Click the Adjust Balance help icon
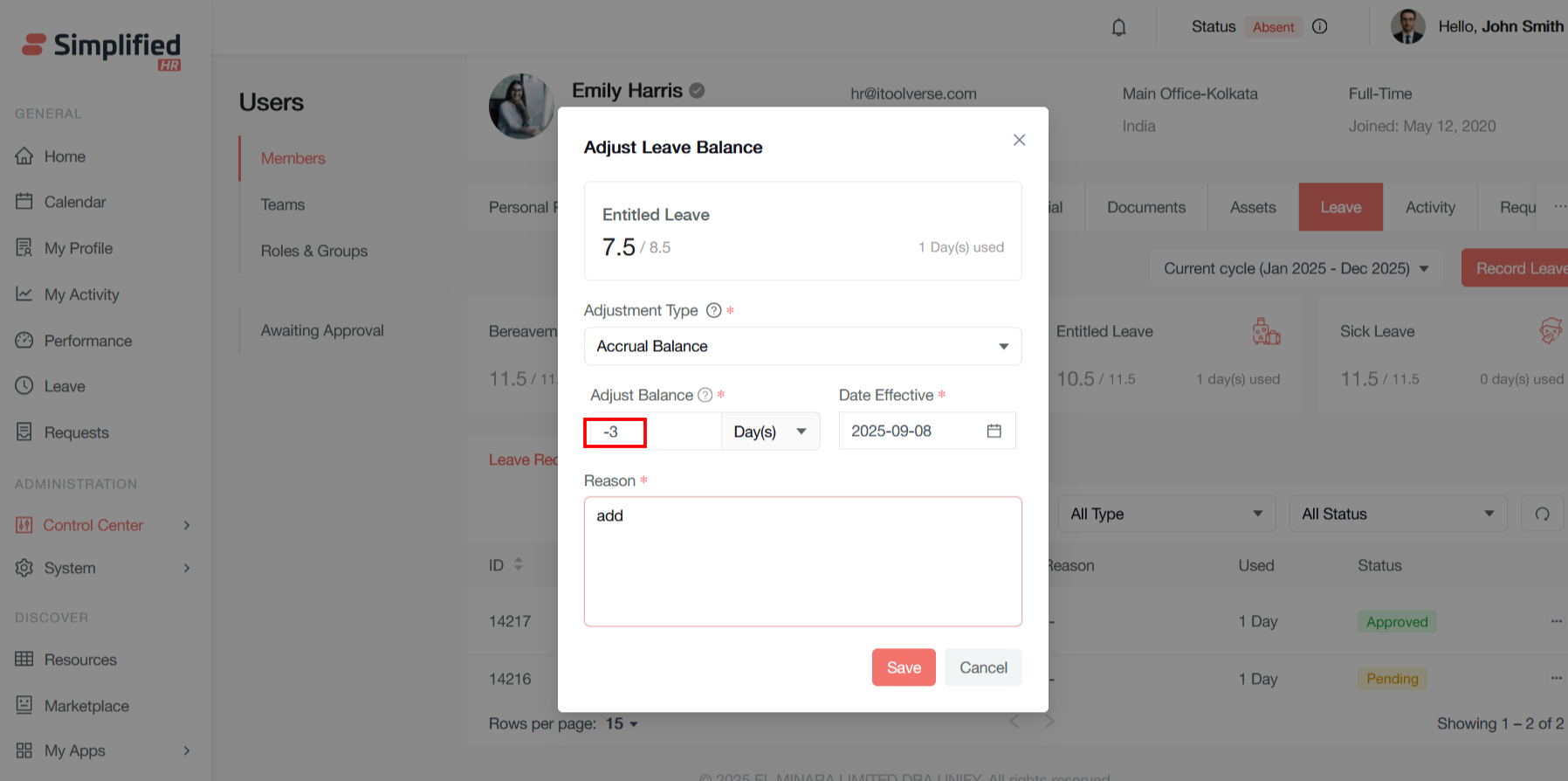 705,395
